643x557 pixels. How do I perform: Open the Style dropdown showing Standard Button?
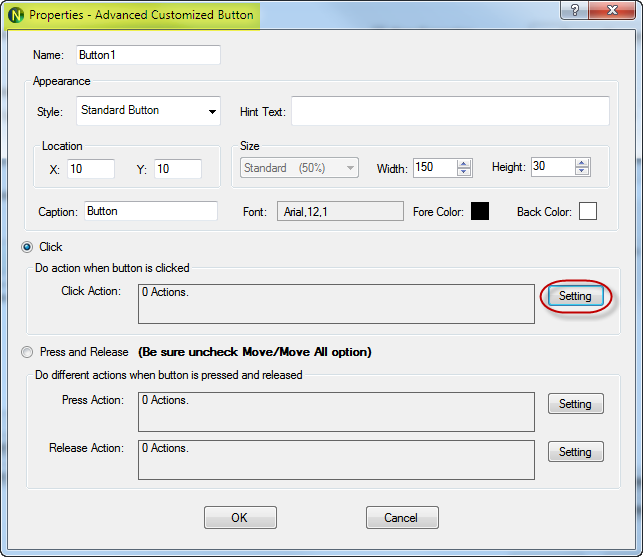[148, 111]
